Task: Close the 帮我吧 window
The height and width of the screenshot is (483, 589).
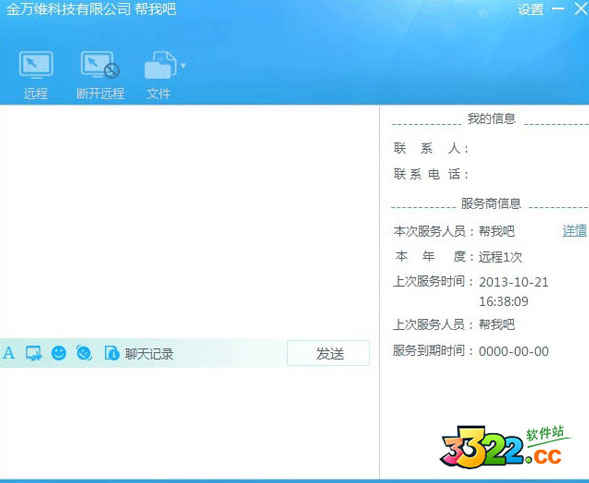Action: coord(581,8)
